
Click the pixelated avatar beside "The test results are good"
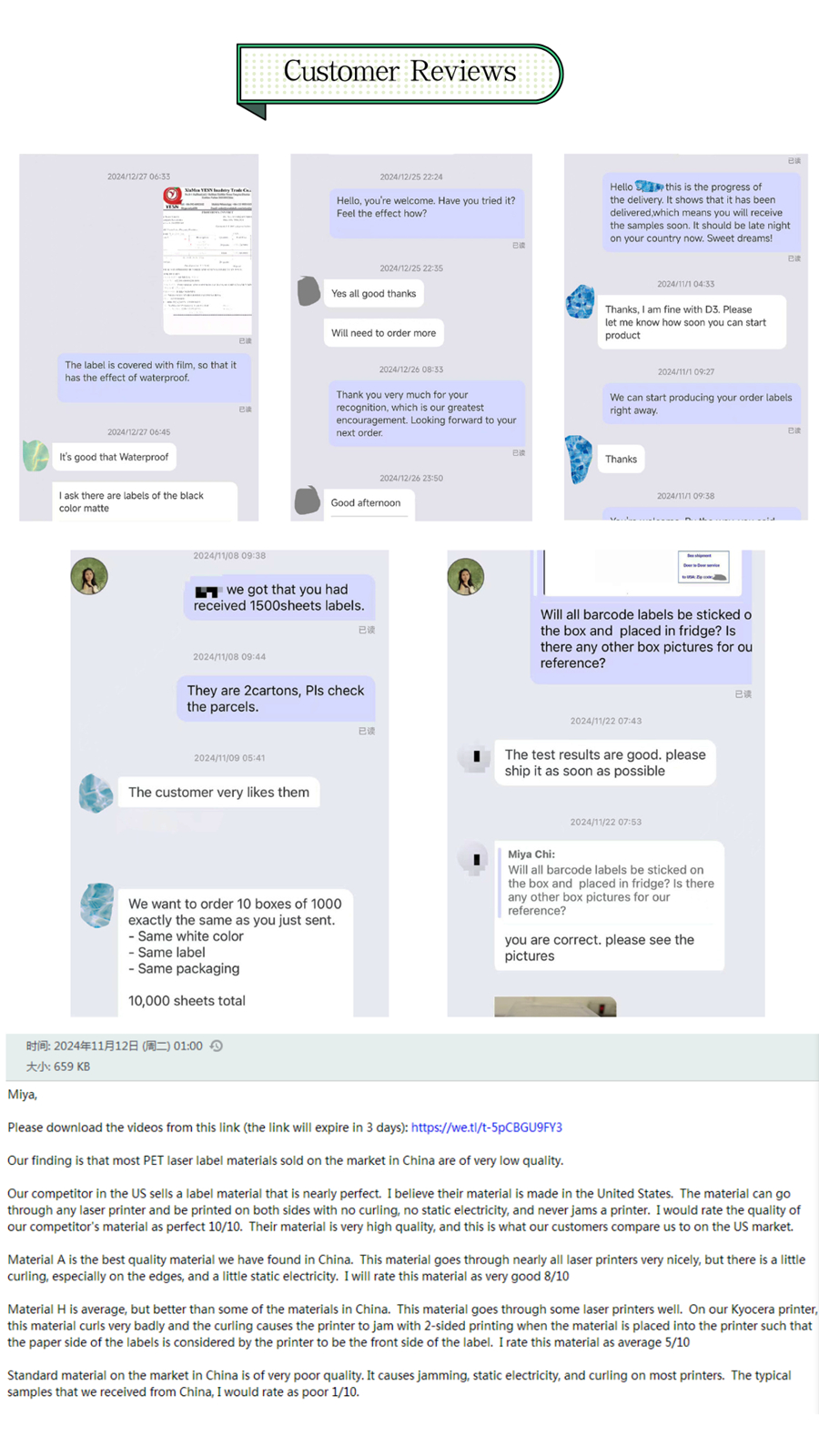pos(475,756)
